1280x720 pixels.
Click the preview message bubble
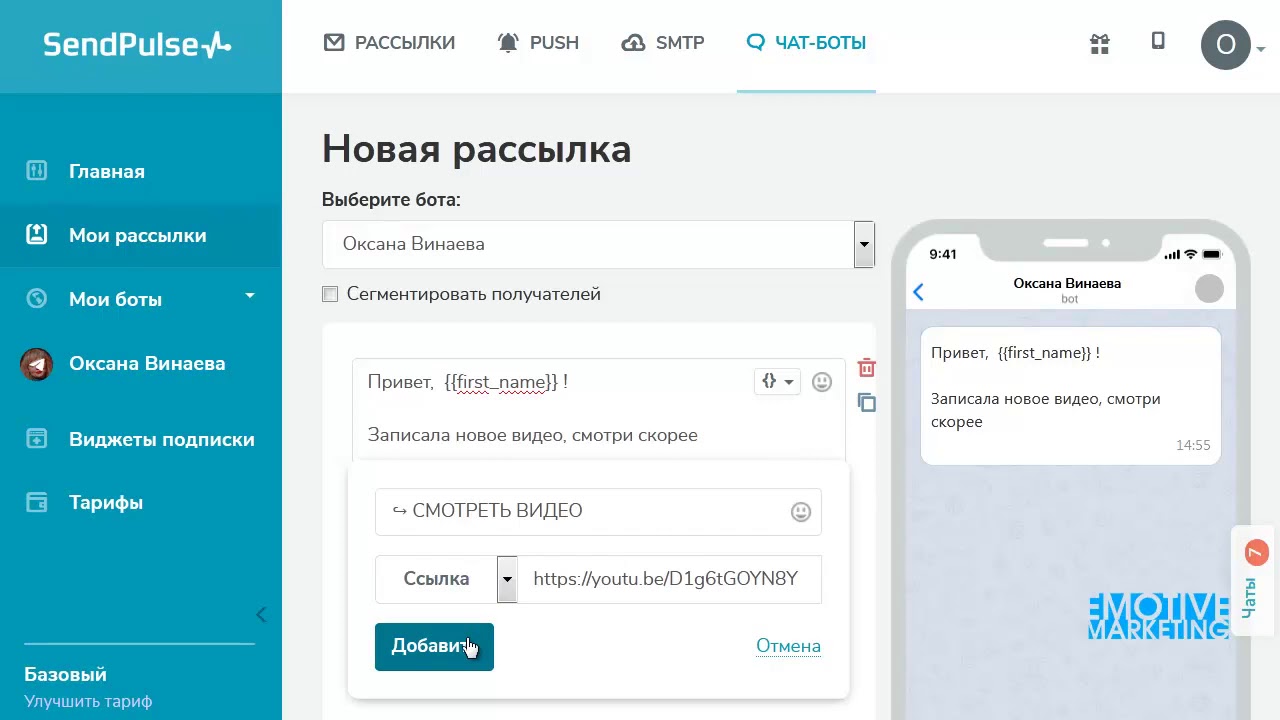click(x=1070, y=396)
